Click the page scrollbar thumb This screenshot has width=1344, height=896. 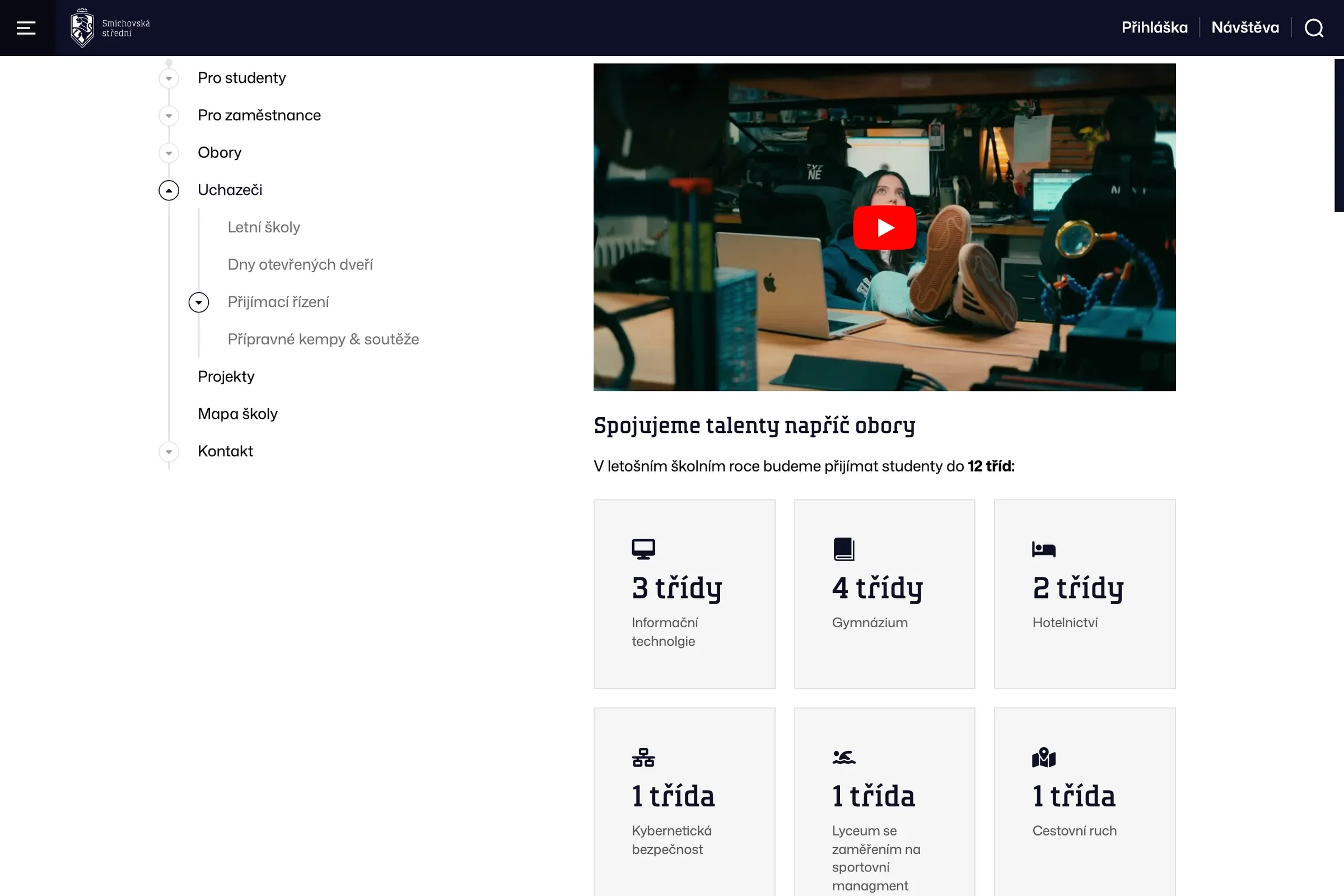[1339, 135]
